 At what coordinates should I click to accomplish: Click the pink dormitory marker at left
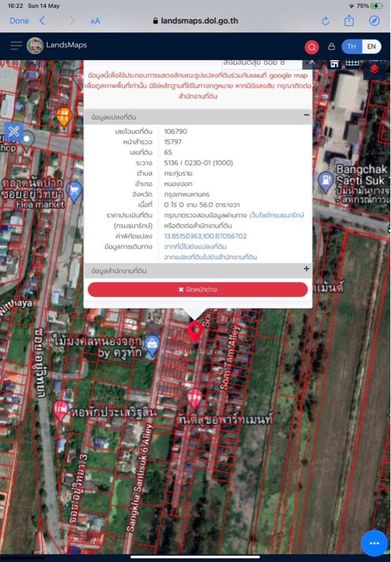pyautogui.click(x=61, y=411)
